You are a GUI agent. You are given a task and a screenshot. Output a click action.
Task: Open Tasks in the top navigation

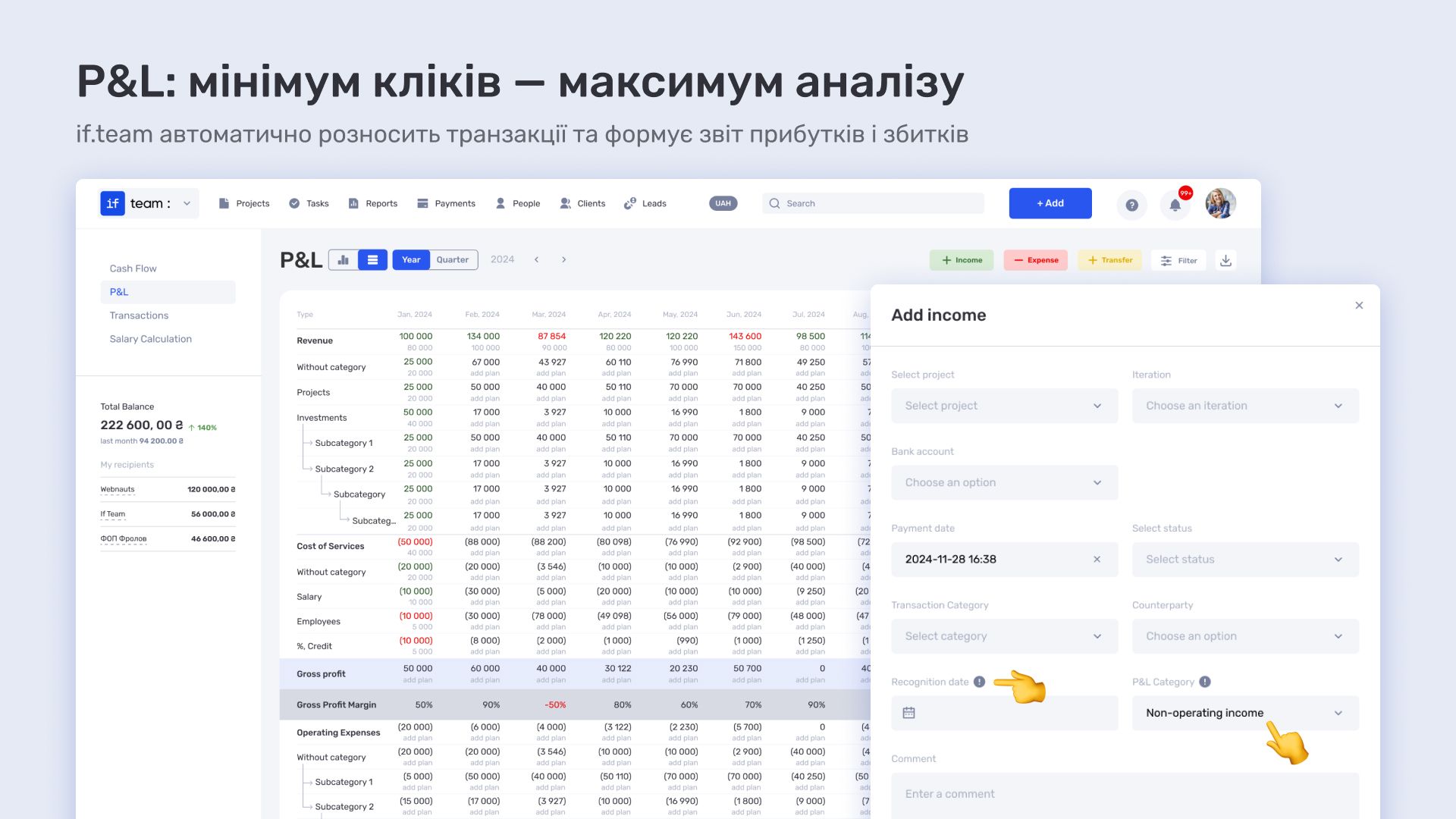coord(309,203)
